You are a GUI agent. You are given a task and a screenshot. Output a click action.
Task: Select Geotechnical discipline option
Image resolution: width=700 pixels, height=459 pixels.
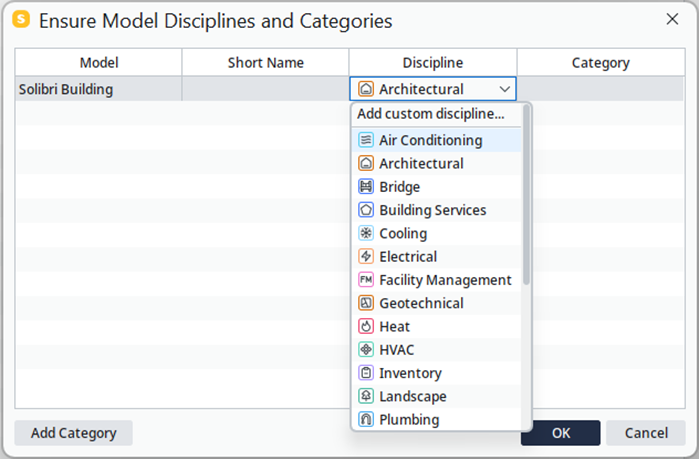click(x=437, y=303)
